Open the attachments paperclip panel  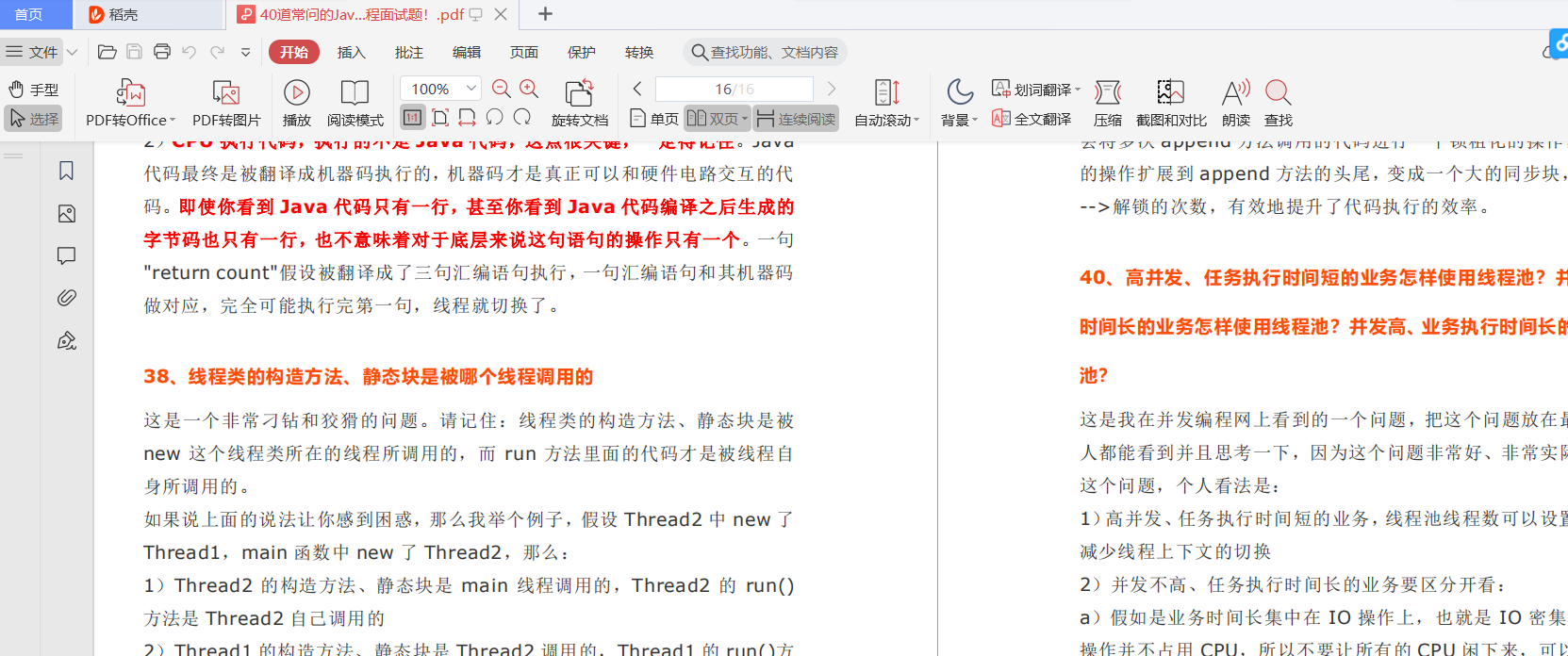66,298
